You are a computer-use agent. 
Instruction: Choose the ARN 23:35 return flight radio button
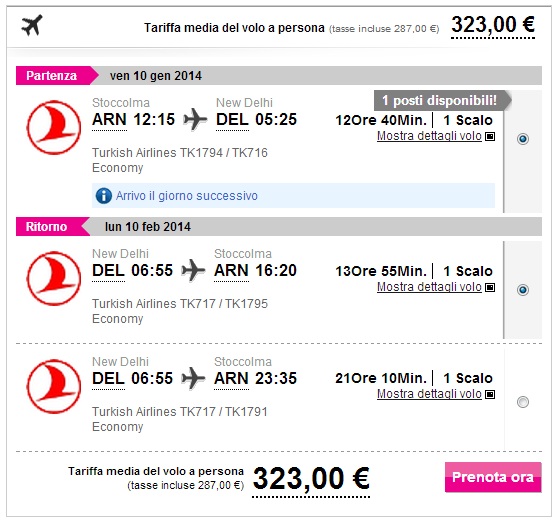523,402
